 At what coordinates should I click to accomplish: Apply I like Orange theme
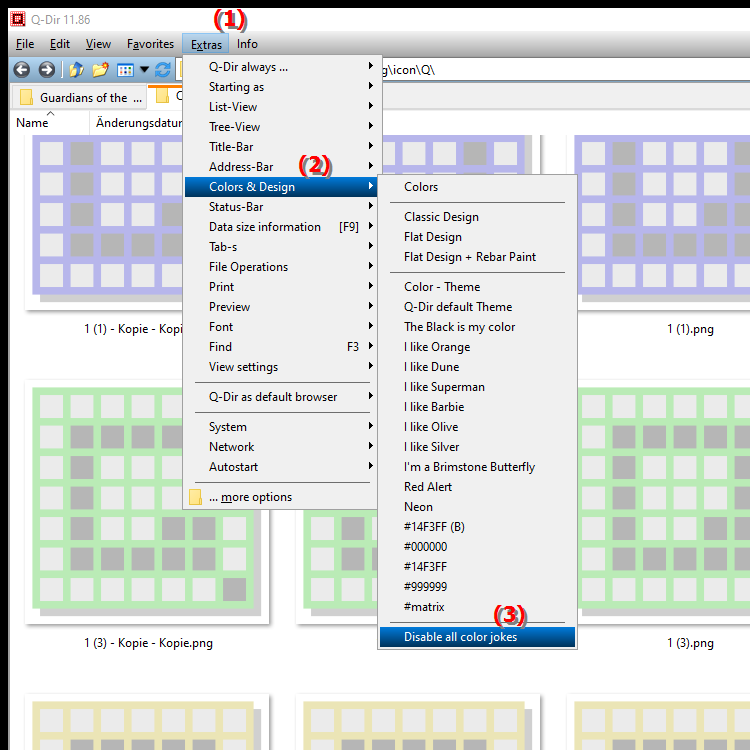(477, 347)
